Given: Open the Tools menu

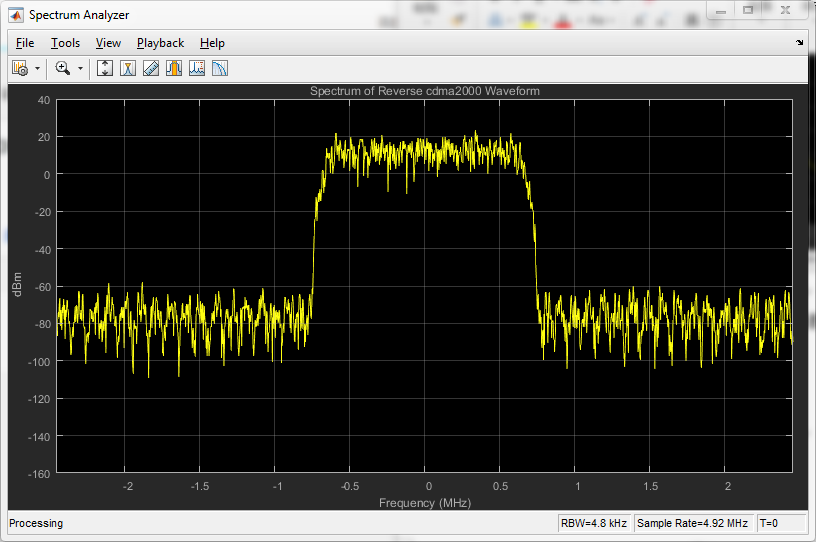Looking at the screenshot, I should (65, 43).
